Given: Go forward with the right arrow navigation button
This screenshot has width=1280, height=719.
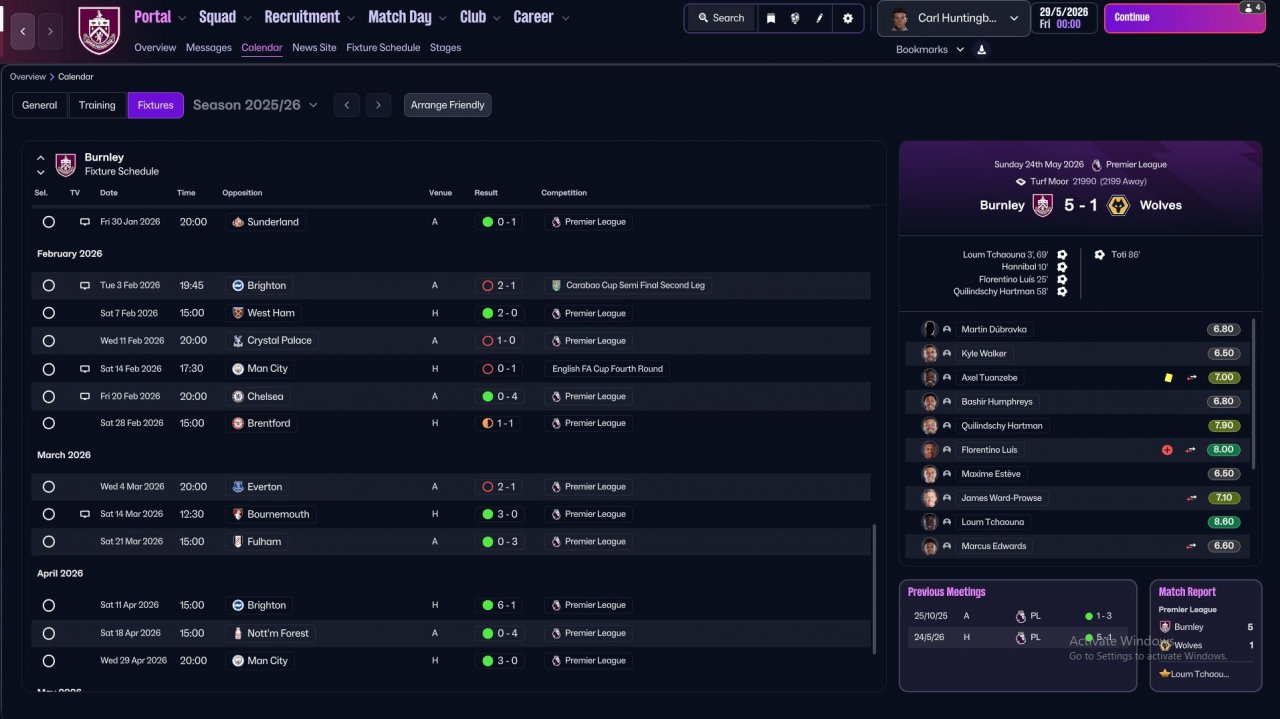Looking at the screenshot, I should [x=50, y=31].
